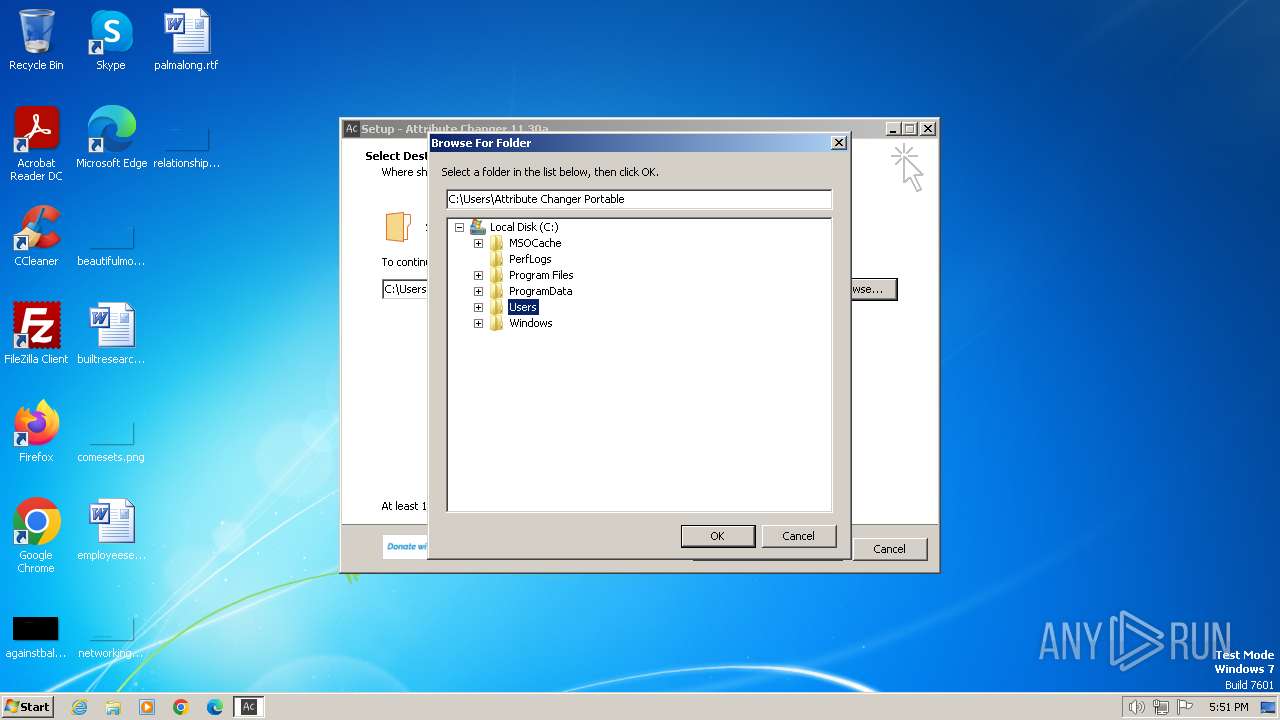Open the employeese document on desktop

click(111, 530)
